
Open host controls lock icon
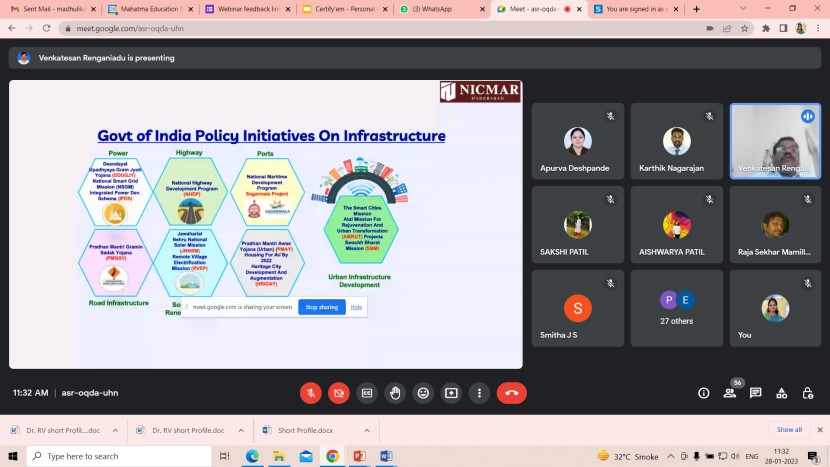coord(807,393)
